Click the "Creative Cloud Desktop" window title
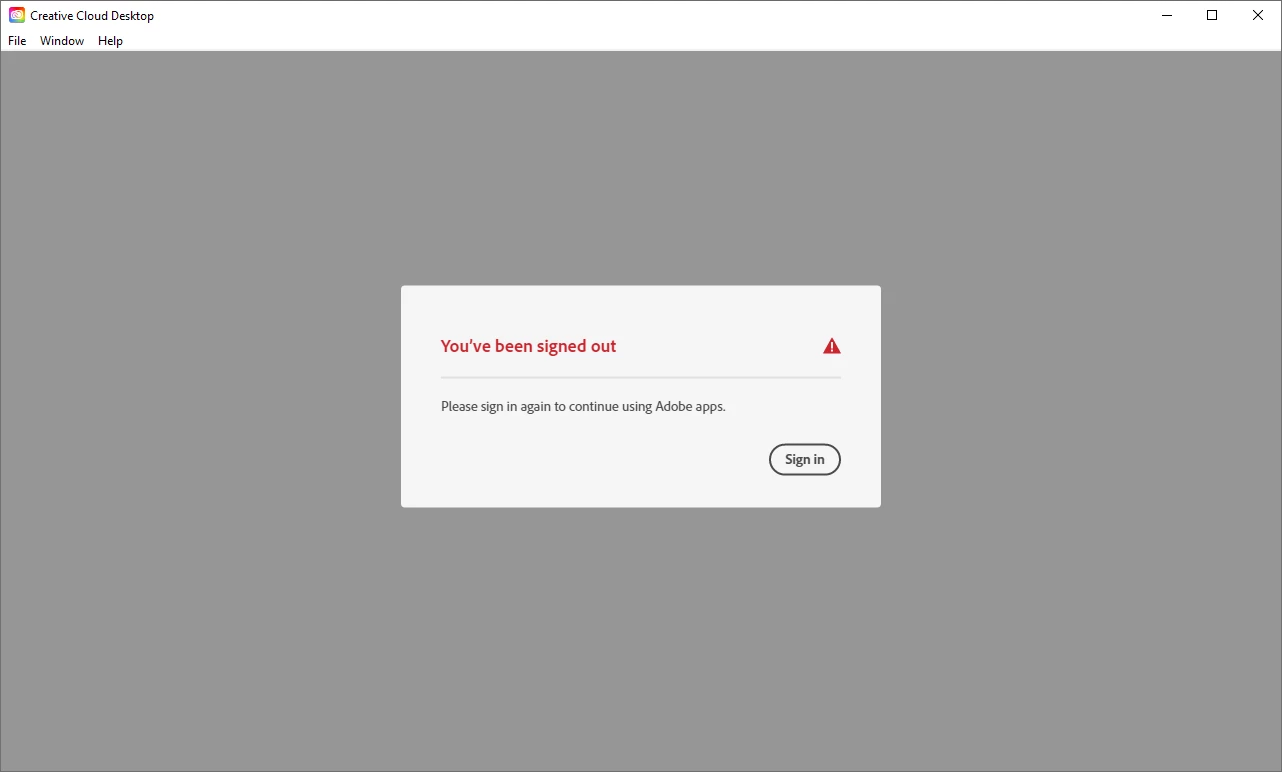 pyautogui.click(x=92, y=16)
